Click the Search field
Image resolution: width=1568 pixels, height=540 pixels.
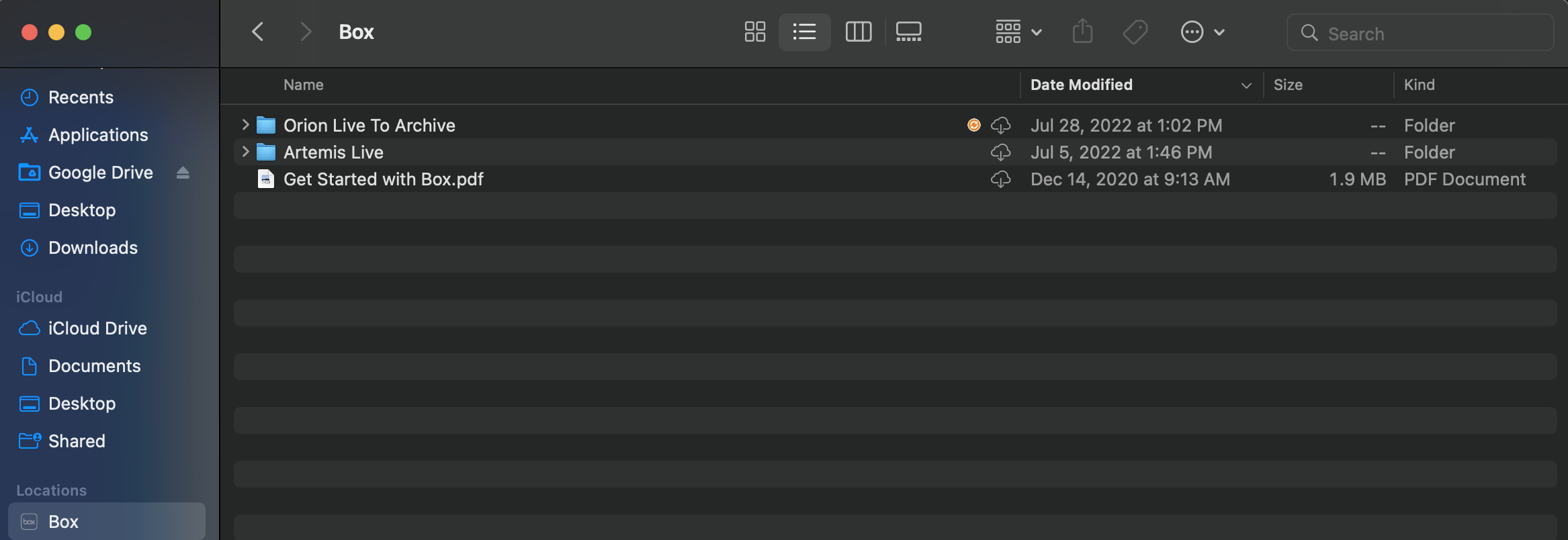1420,33
